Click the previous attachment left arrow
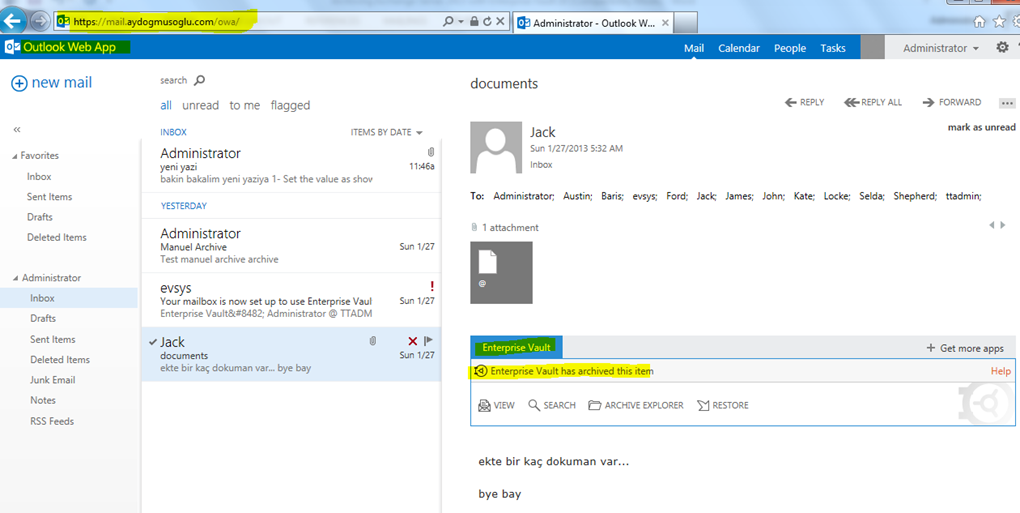The image size is (1020, 513). 991,225
